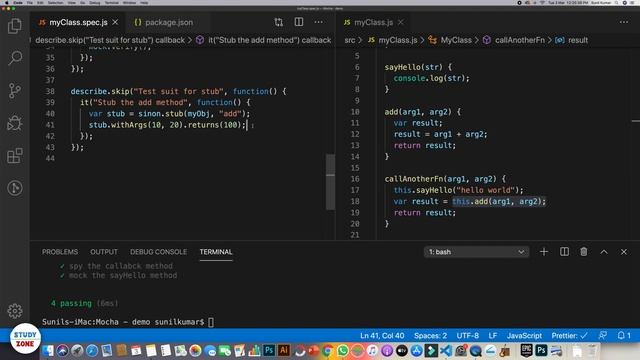The image size is (640, 360).
Task: Open Google Chrome from the dock
Action: point(327,350)
